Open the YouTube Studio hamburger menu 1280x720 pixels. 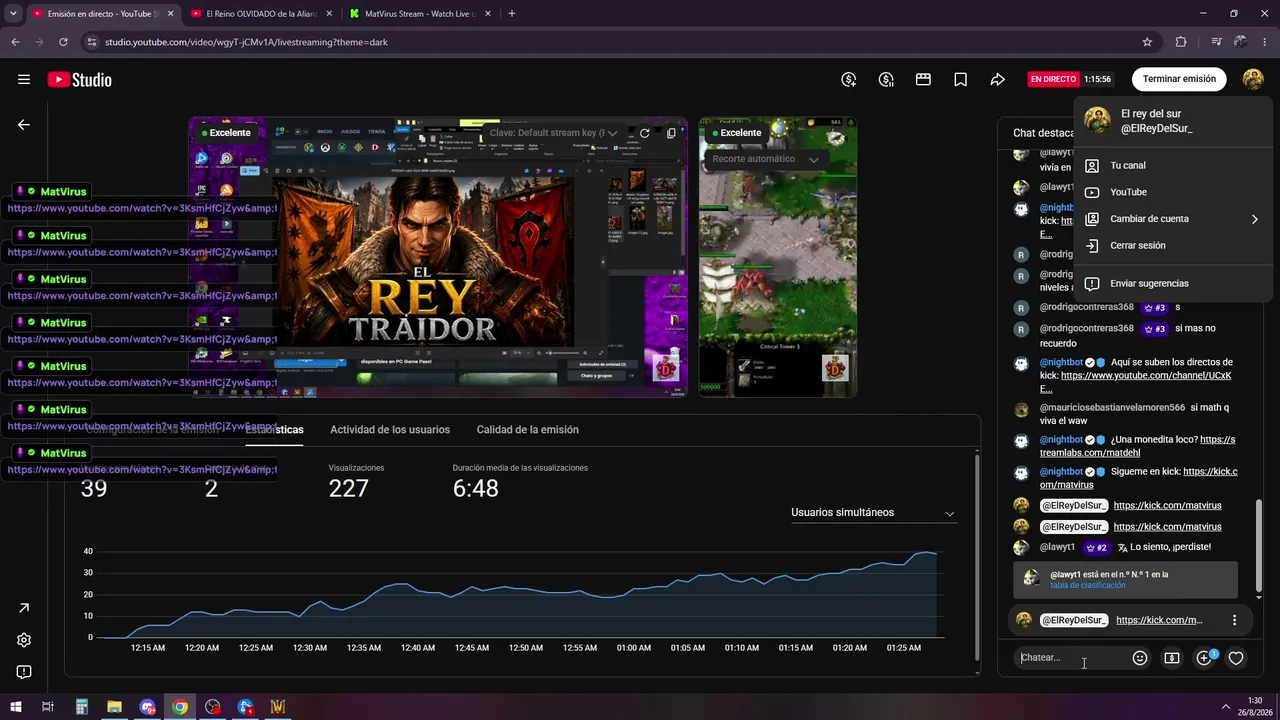tap(24, 80)
